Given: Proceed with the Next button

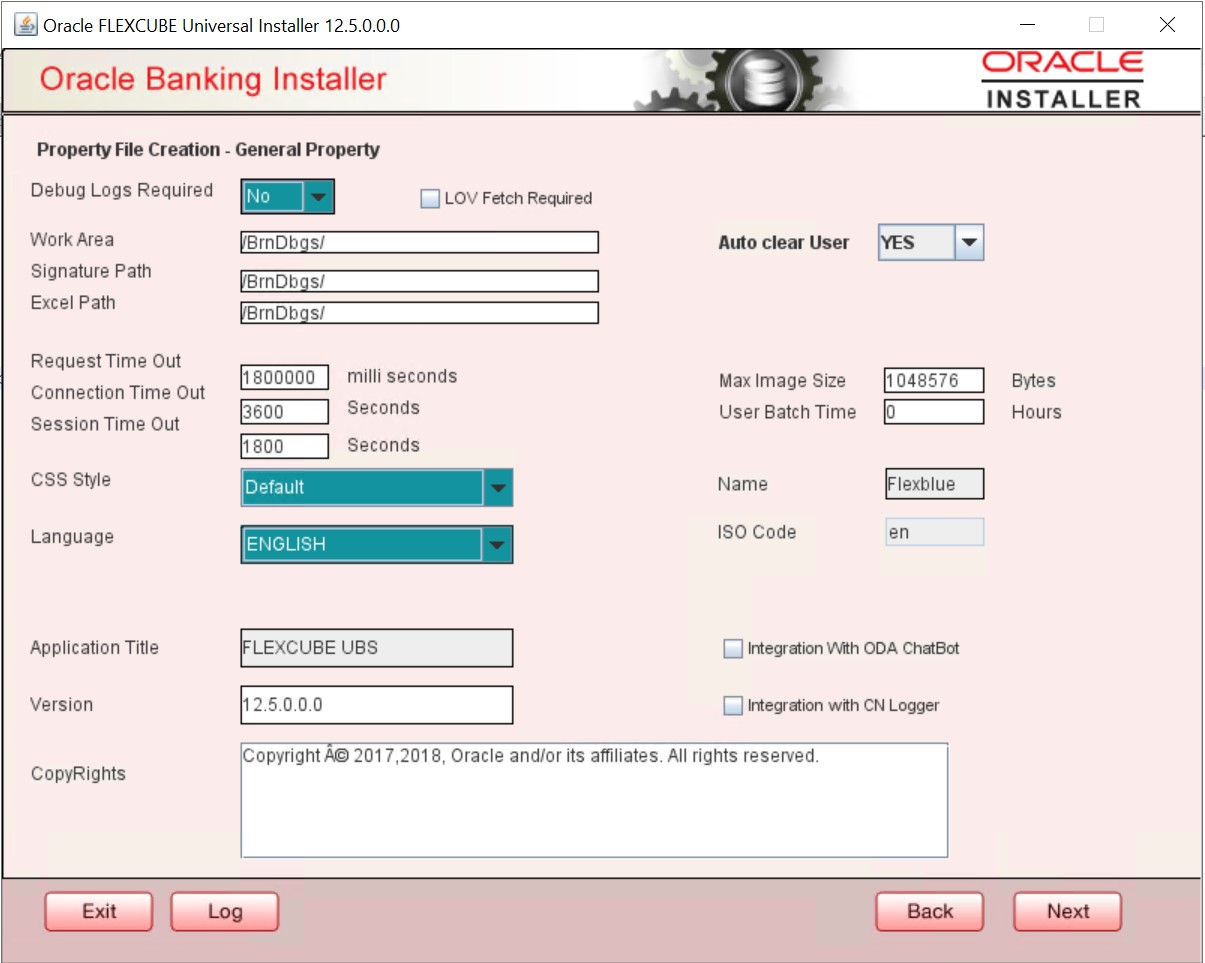Looking at the screenshot, I should (x=1068, y=911).
